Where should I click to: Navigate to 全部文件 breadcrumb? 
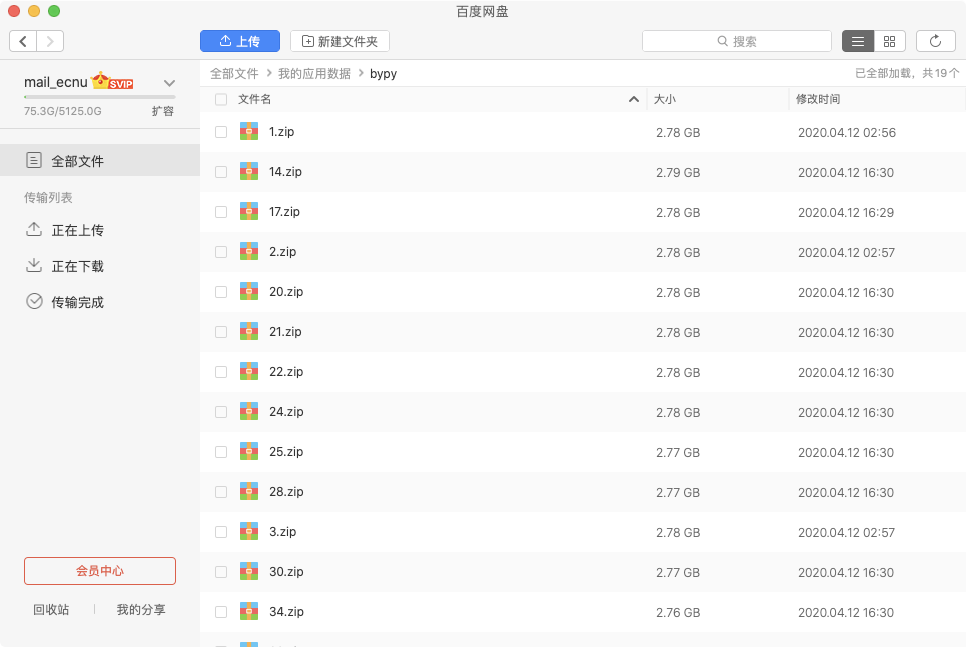coord(234,73)
